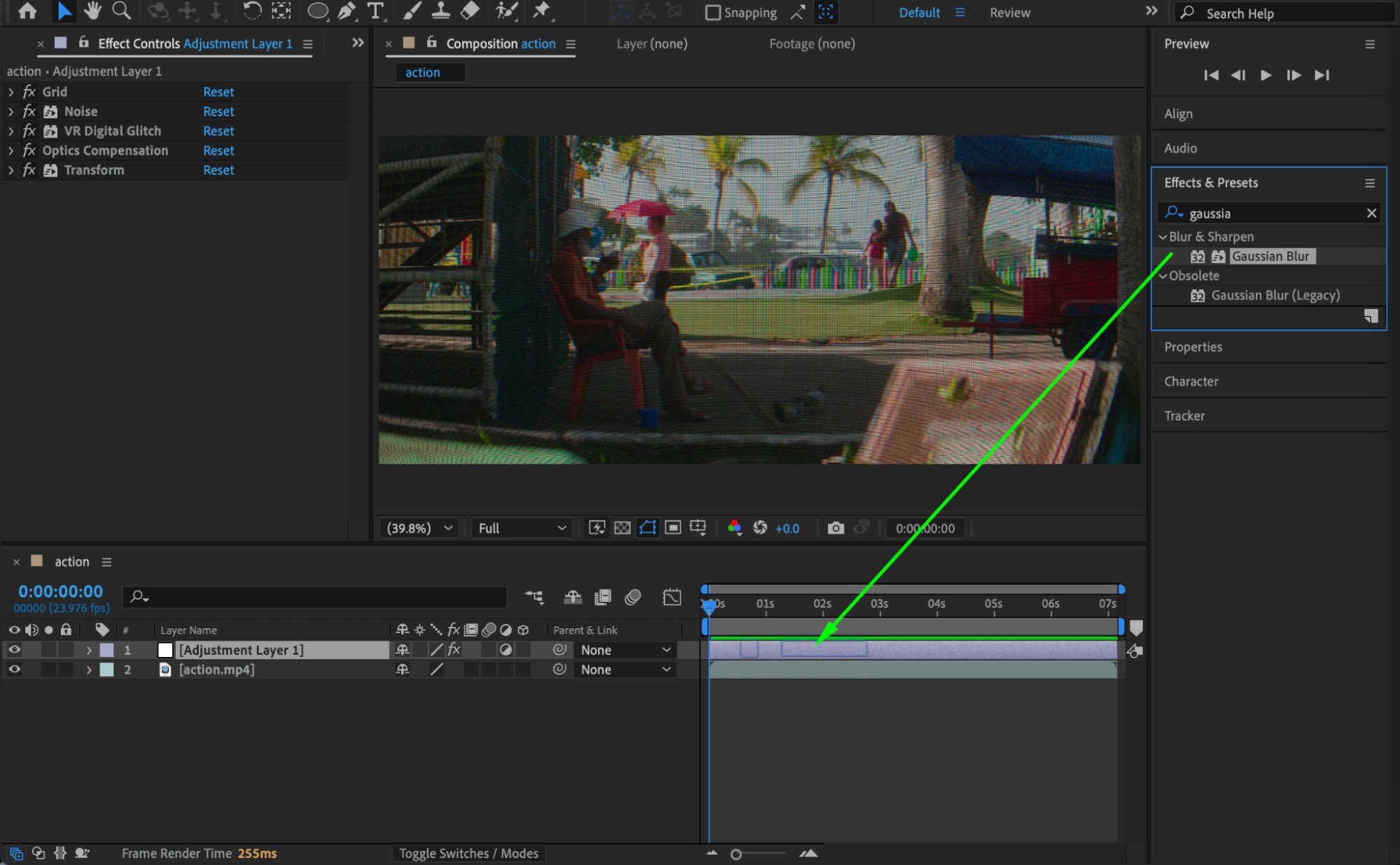The image size is (1400, 865).
Task: Take a snapshot with camera icon
Action: pos(836,528)
